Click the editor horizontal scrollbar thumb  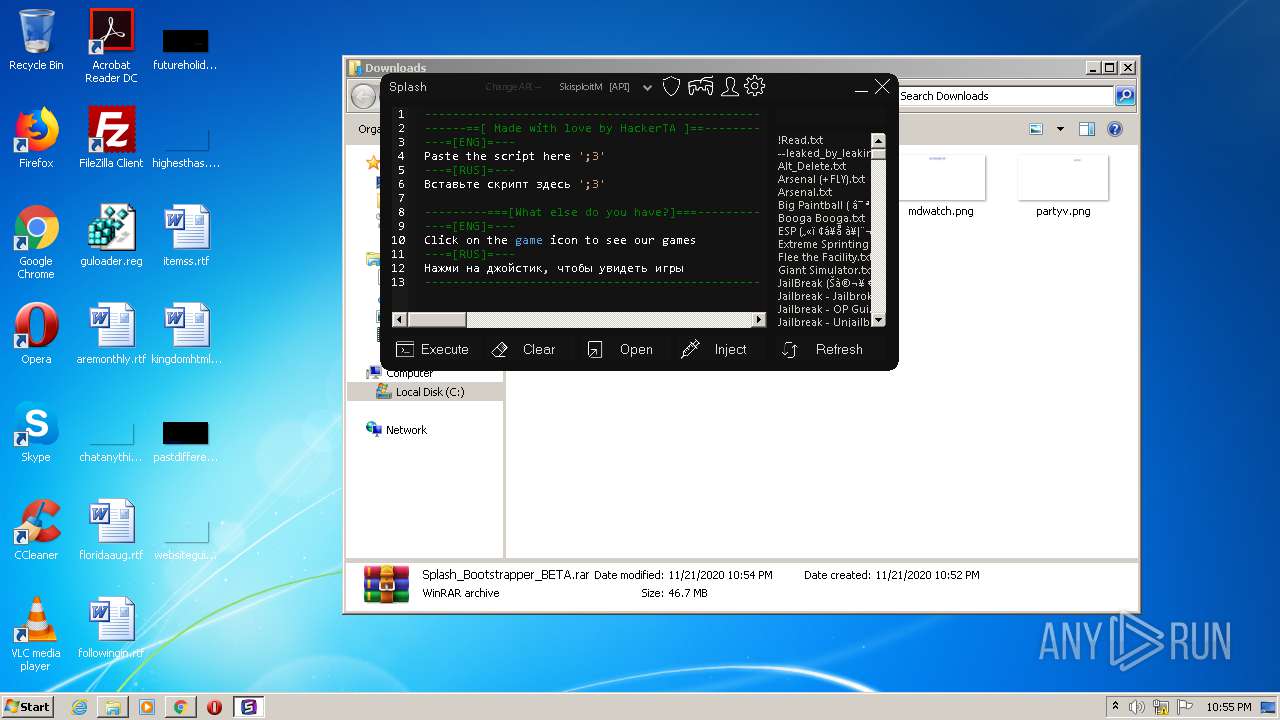[x=437, y=320]
